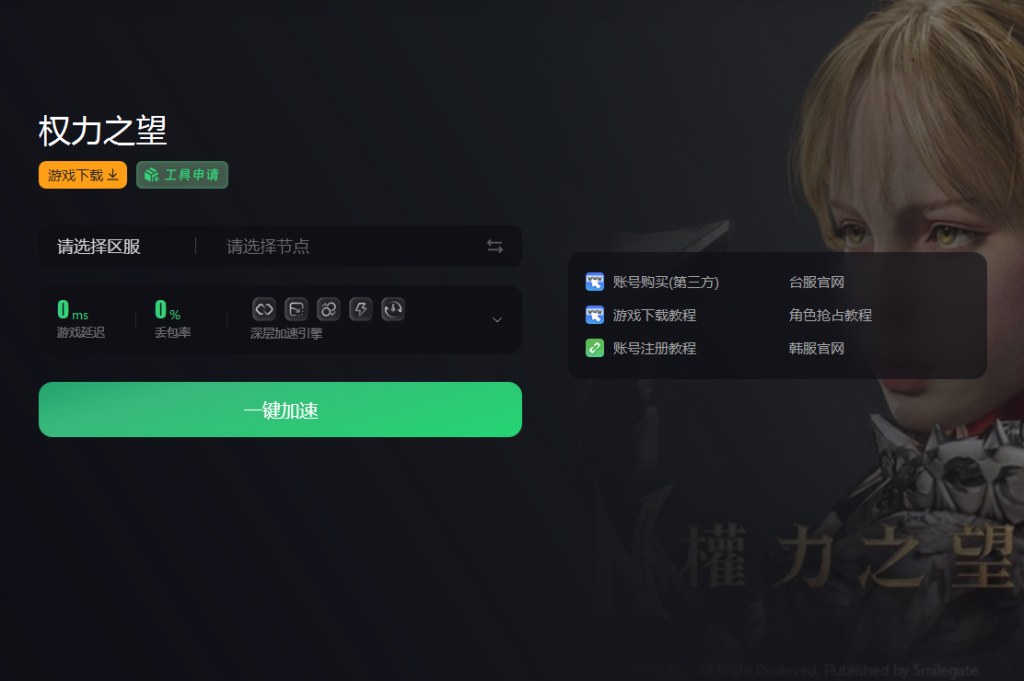Click the lightning bolt acceleration engine icon
This screenshot has height=681, width=1024.
click(x=360, y=309)
